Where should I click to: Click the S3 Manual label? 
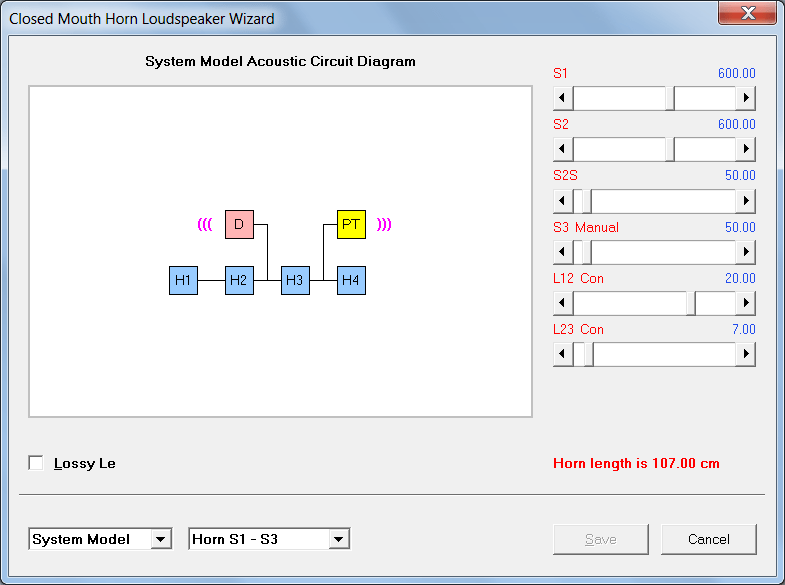[586, 227]
